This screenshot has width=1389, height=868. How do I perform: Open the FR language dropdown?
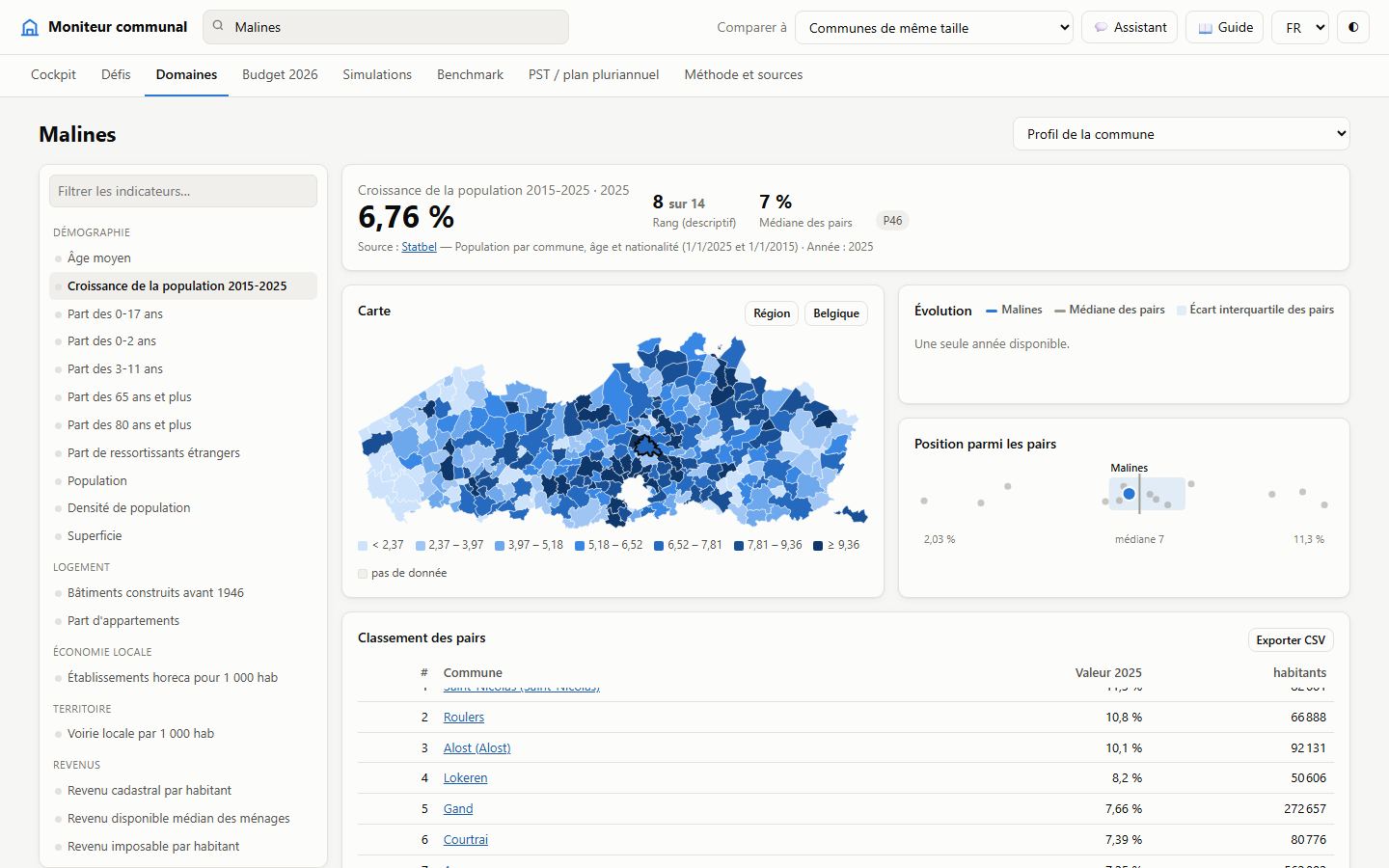pyautogui.click(x=1300, y=27)
